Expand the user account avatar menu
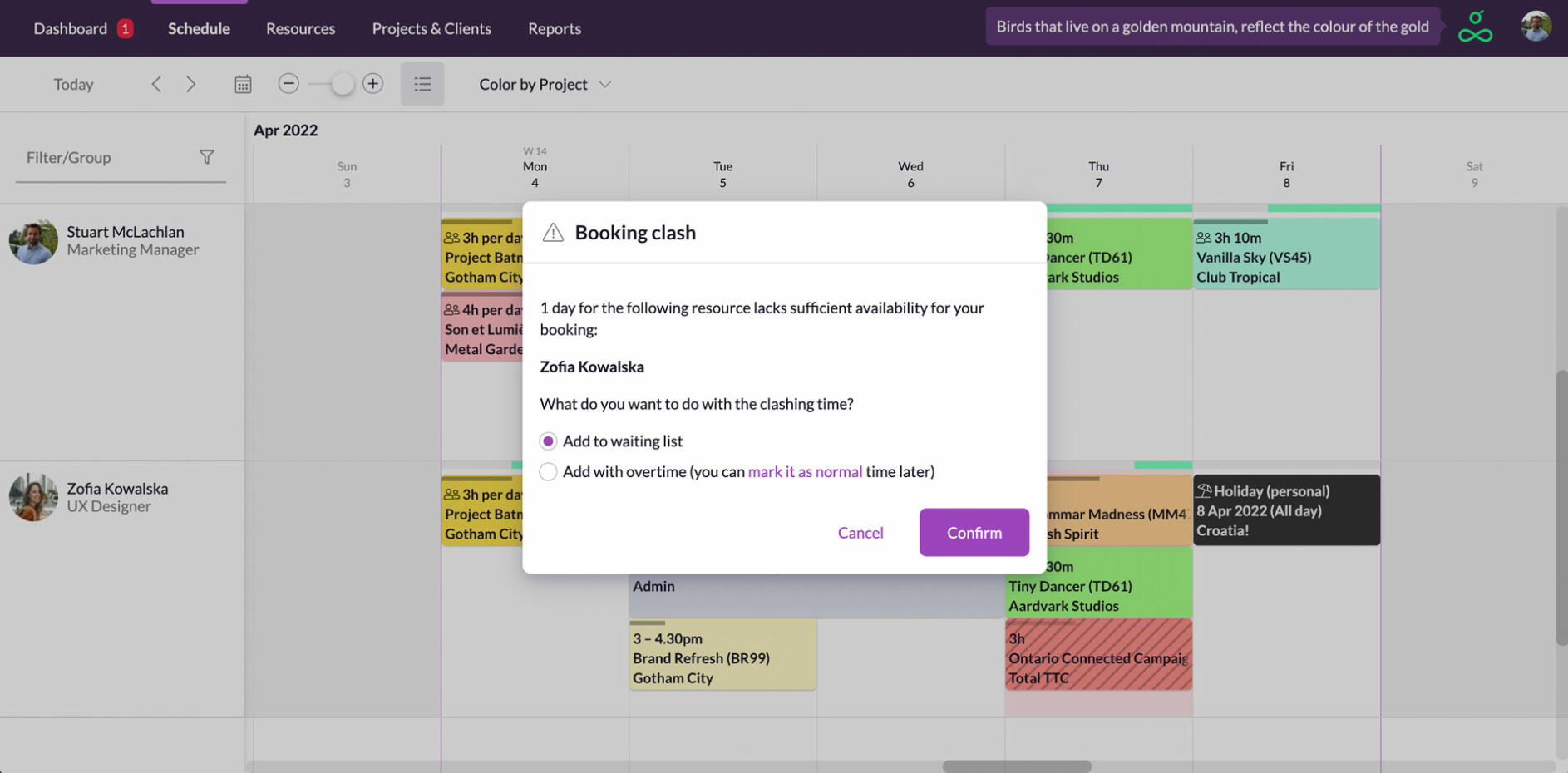The height and width of the screenshot is (773, 1568). pos(1536,26)
